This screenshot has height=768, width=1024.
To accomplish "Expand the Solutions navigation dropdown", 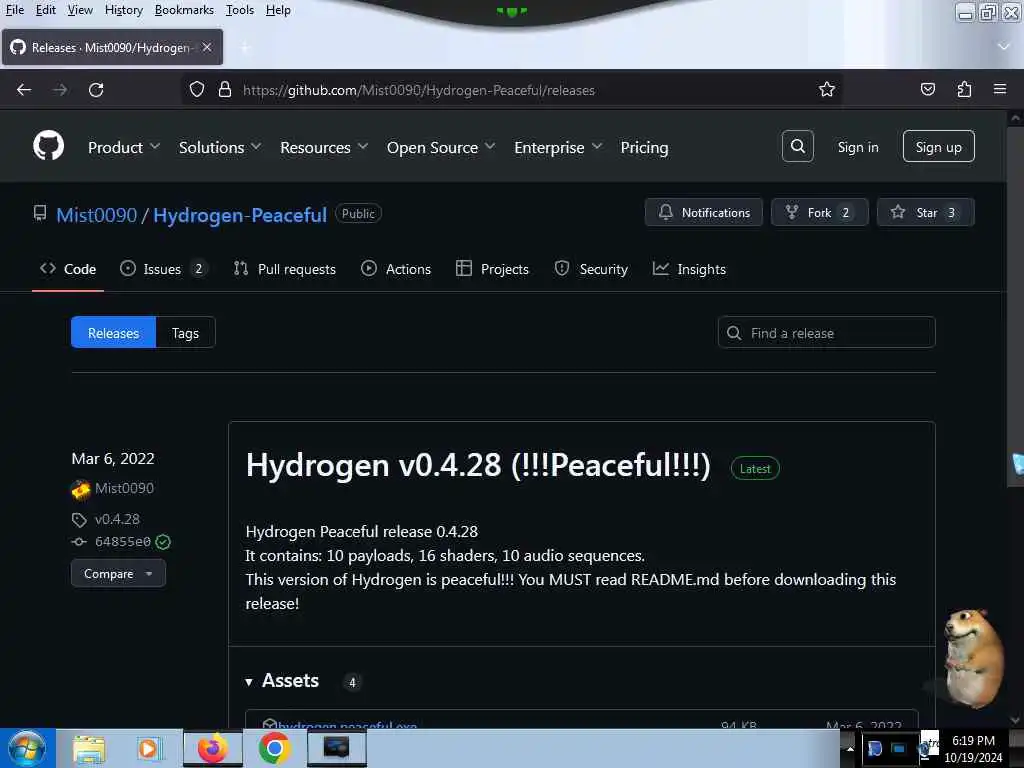I will tap(220, 148).
